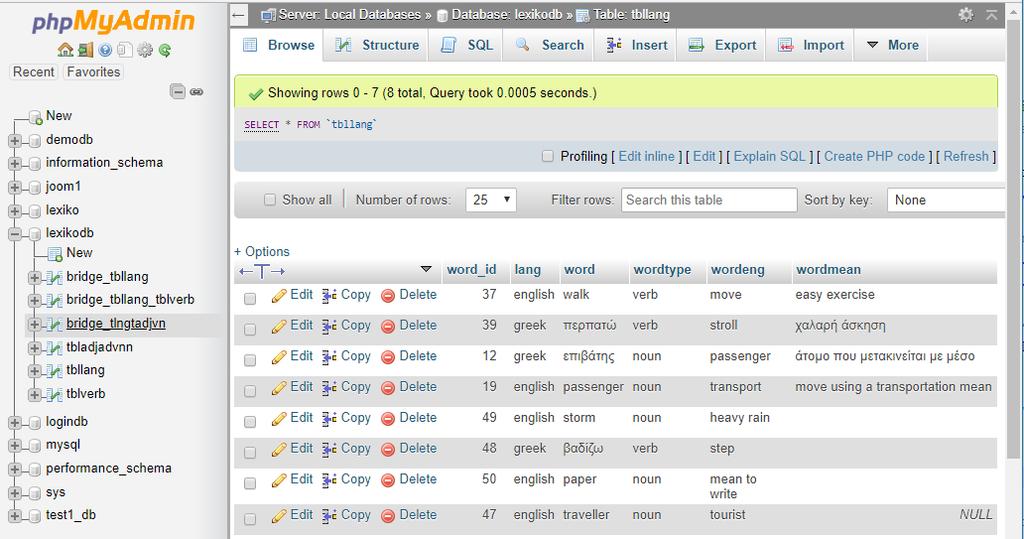Click the left arrow to hide navigation panel
The width and height of the screenshot is (1024, 539).
tap(239, 14)
